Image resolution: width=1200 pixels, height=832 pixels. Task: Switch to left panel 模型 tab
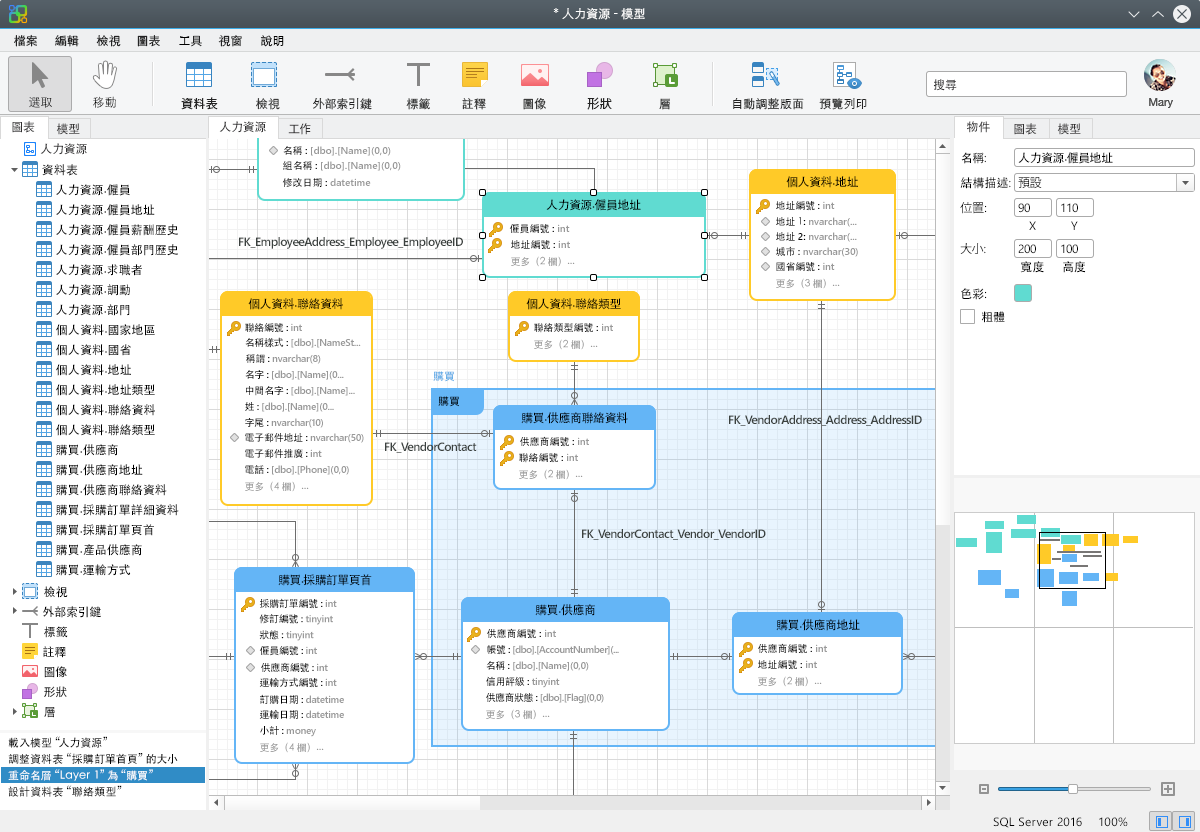point(68,128)
